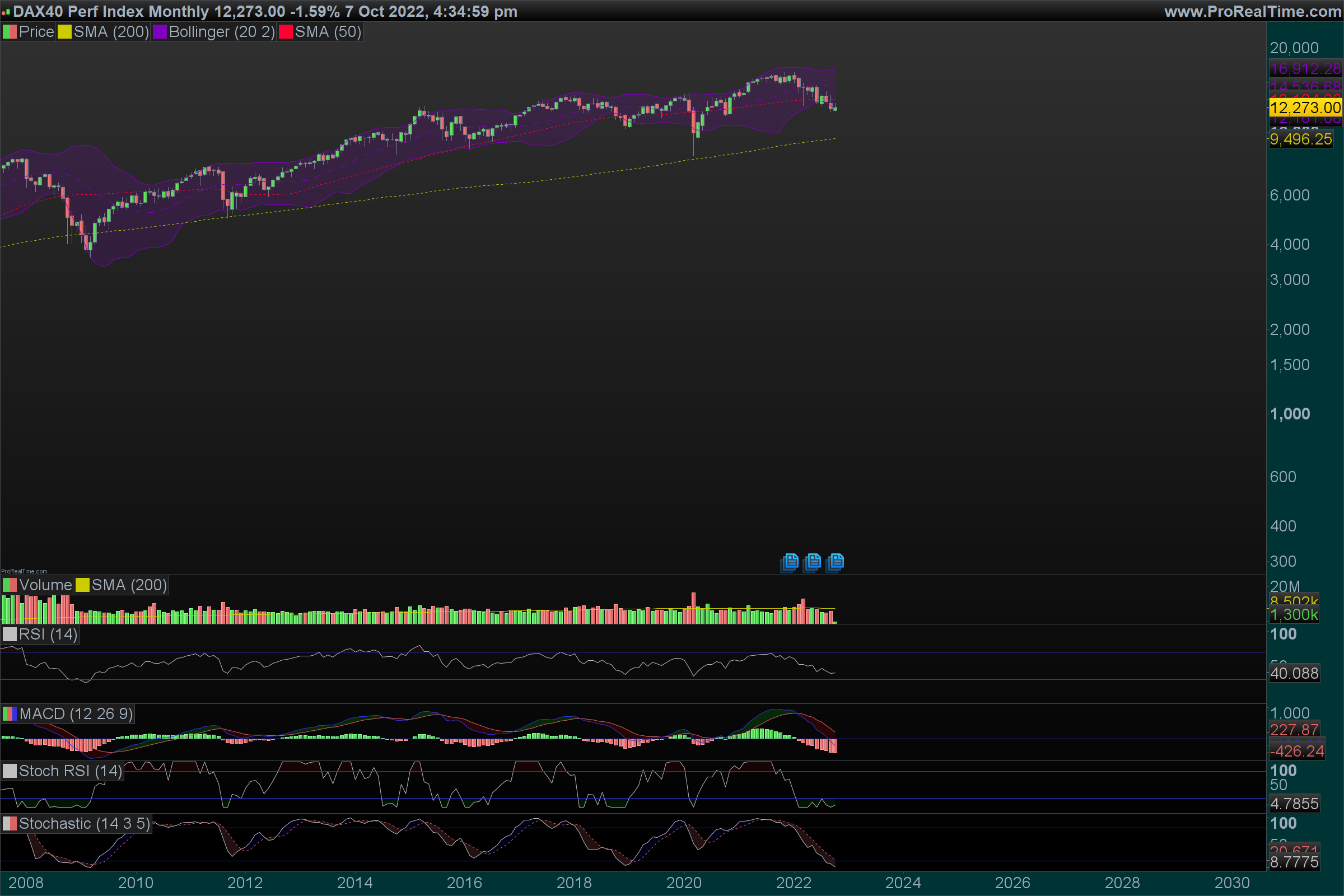1344x896 pixels.
Task: Click the purple Bollinger (20 2) swatch
Action: pyautogui.click(x=160, y=32)
